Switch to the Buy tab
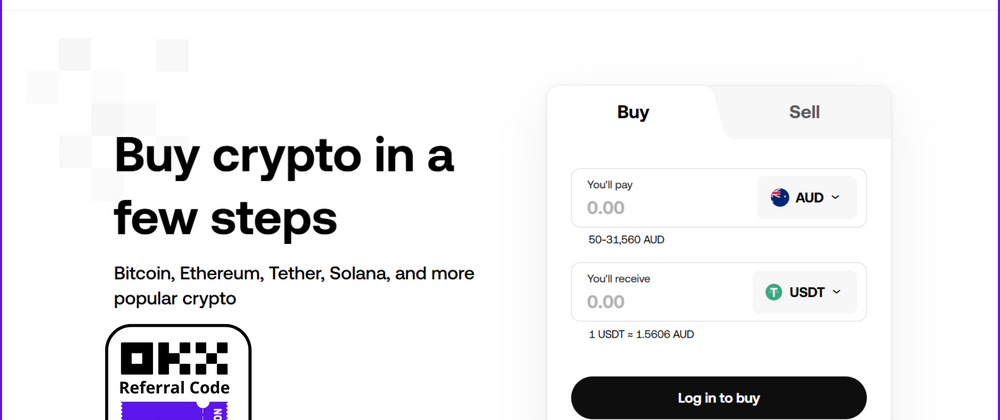Viewport: 1000px width, 420px height. 633,112
